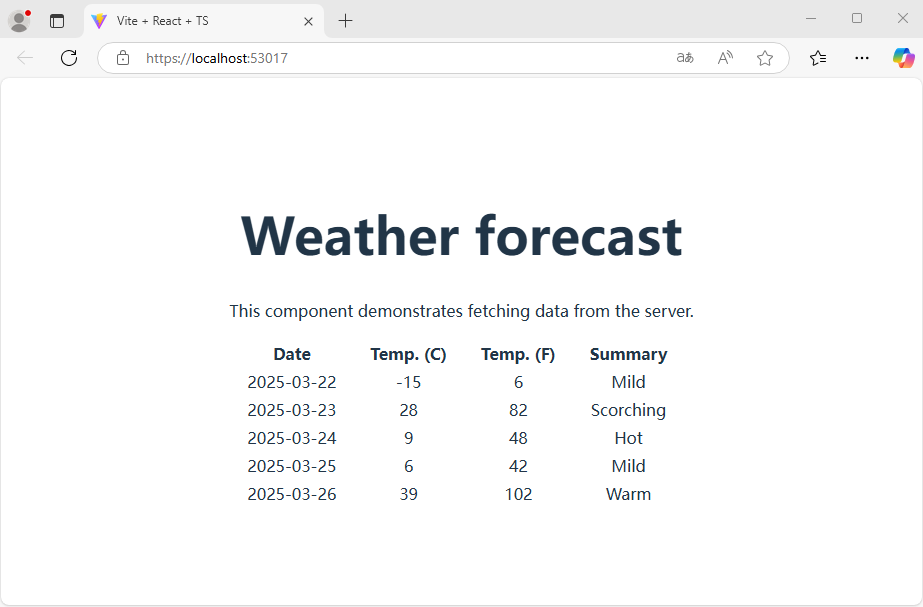
Task: Select date 2025-03-24 cell
Action: (x=292, y=438)
